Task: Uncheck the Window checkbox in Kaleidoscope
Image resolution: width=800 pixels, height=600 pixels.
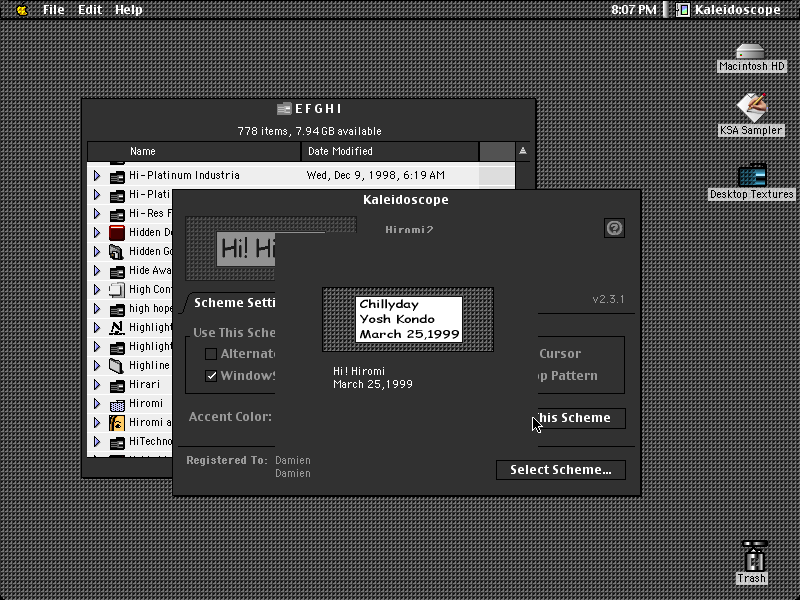Action: (x=211, y=376)
